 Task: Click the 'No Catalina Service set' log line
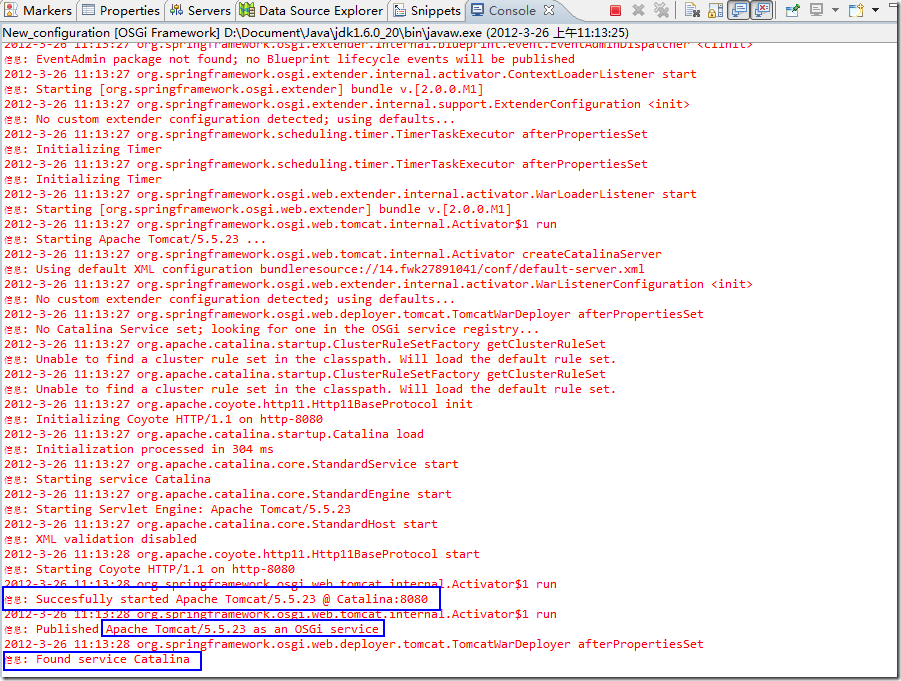click(272, 329)
